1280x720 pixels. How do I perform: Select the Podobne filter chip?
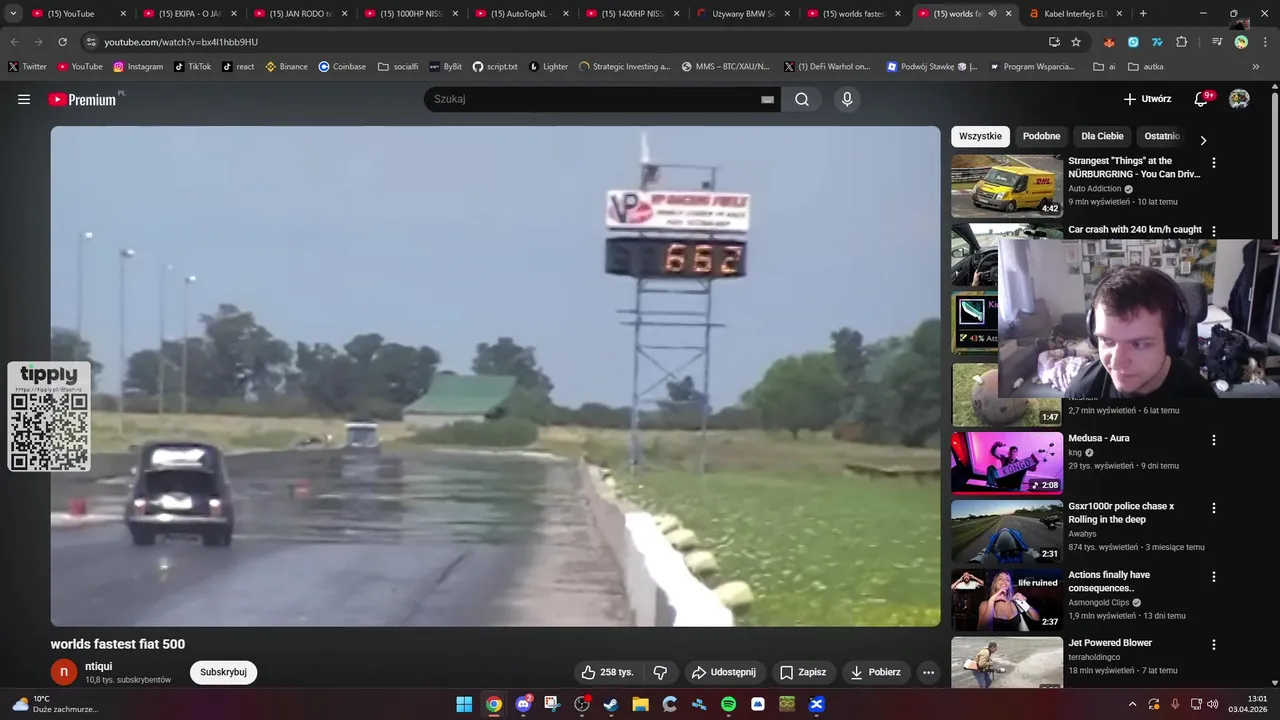(1041, 136)
